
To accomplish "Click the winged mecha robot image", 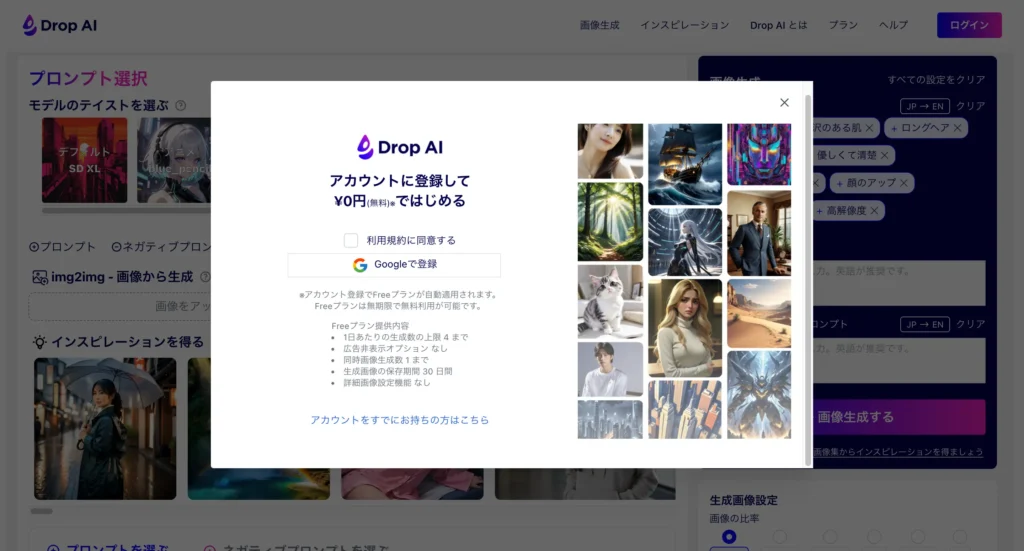I will click(759, 395).
